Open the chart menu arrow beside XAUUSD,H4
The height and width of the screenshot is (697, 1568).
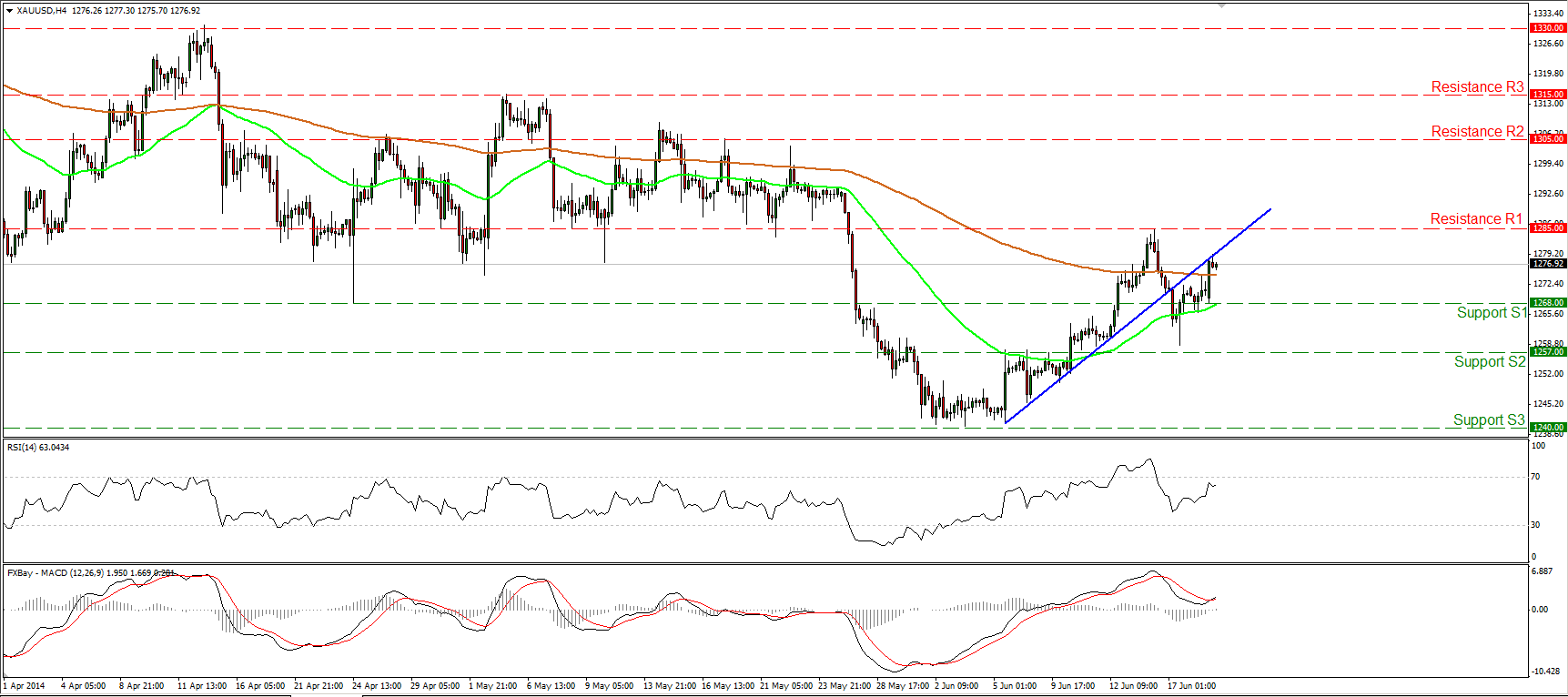[x=9, y=11]
